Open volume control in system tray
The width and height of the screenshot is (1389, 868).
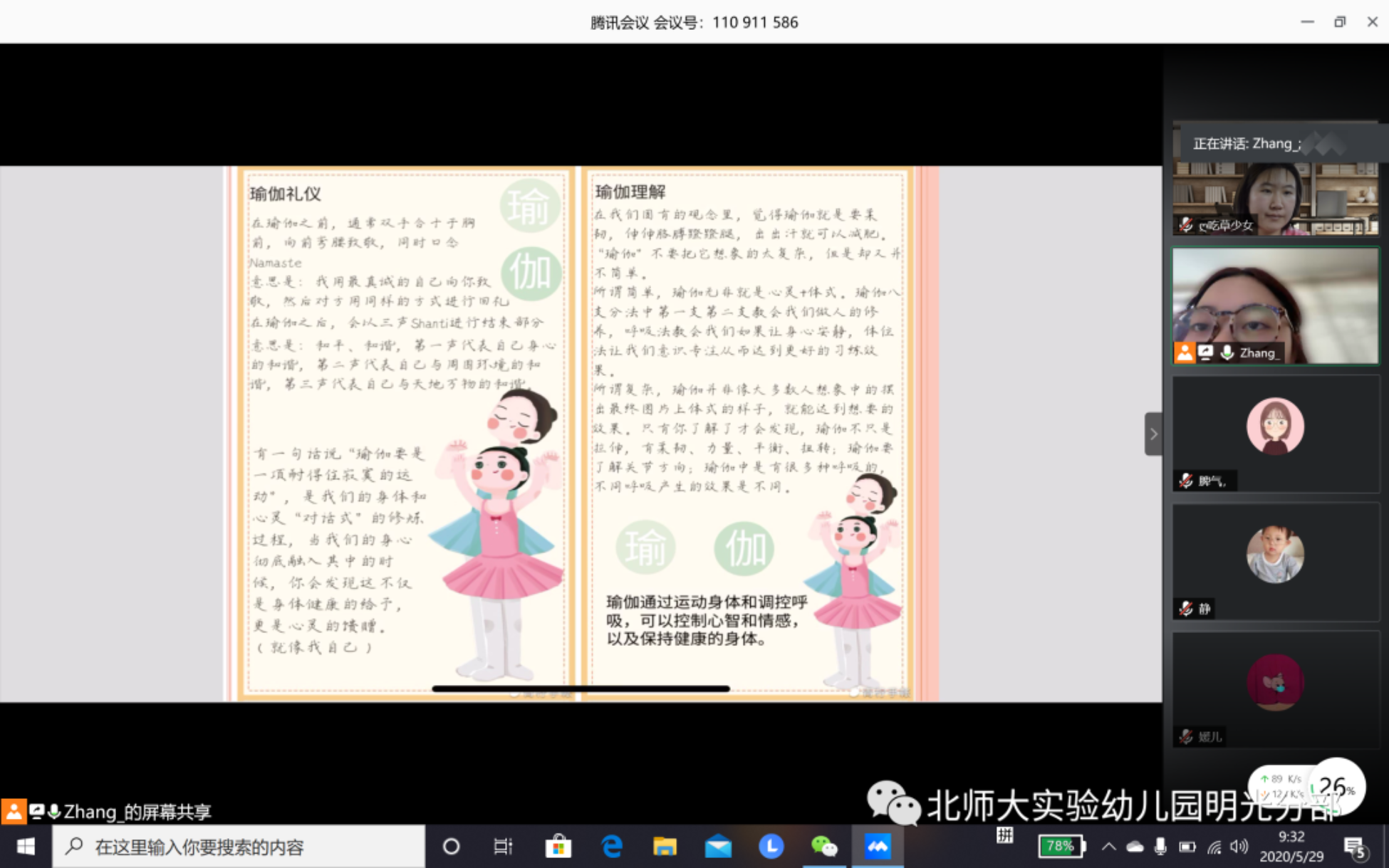tap(1239, 846)
